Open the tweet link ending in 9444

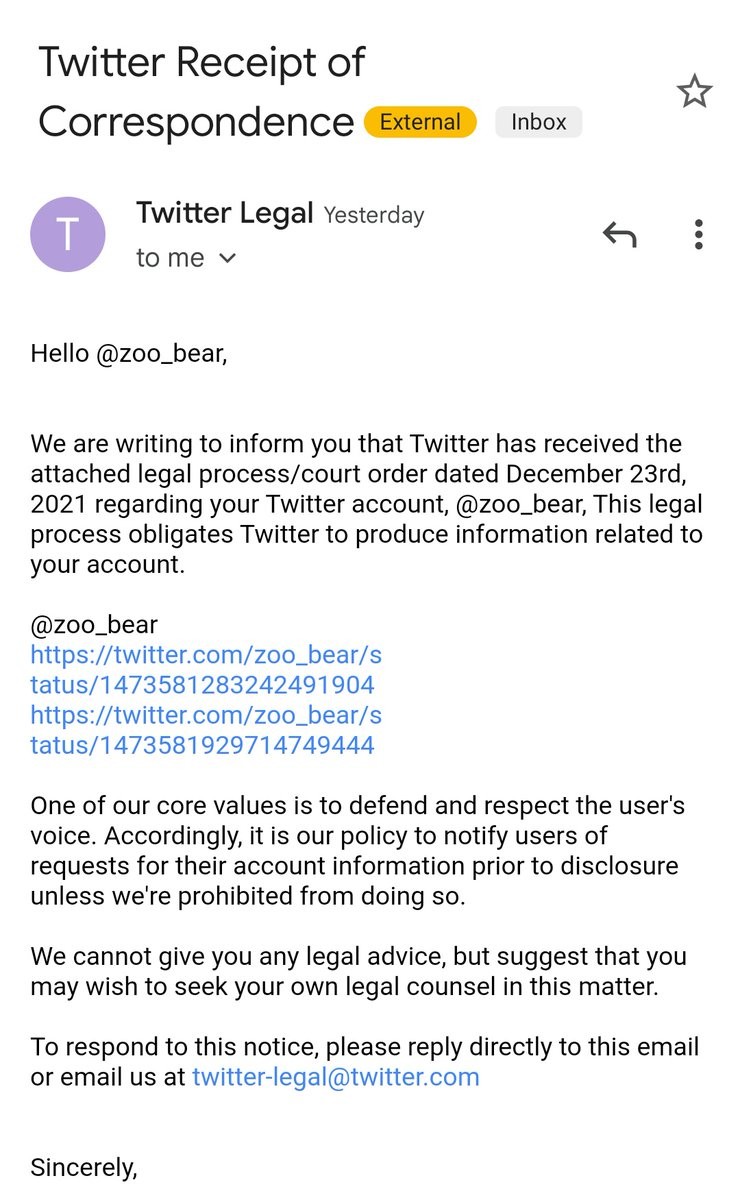(x=206, y=730)
